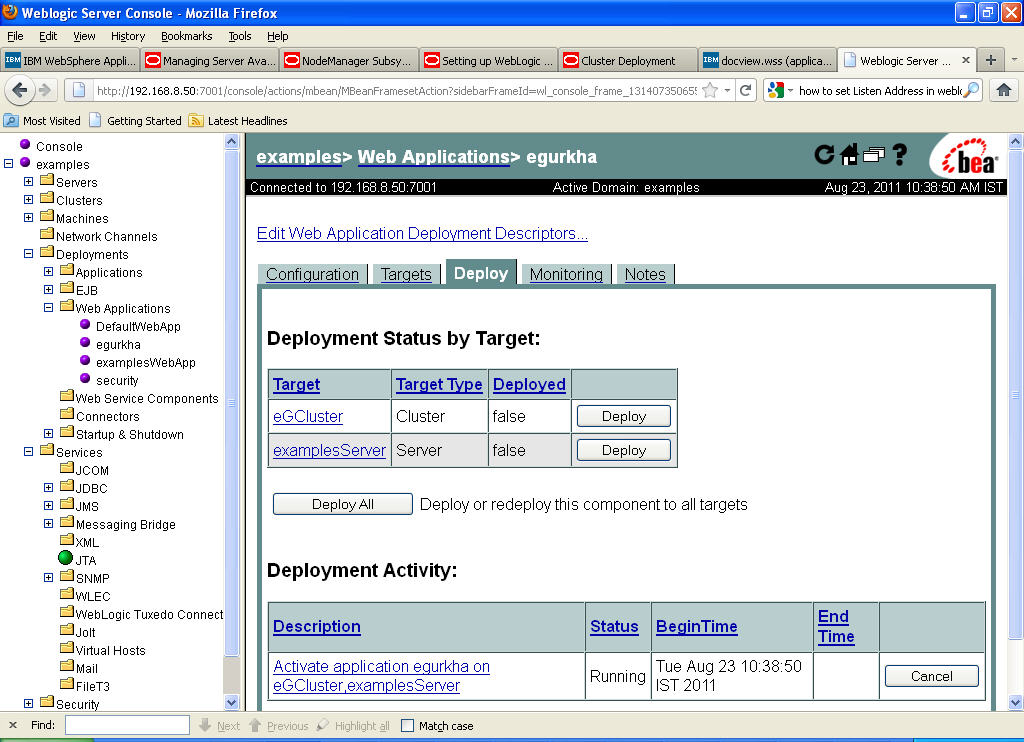
Task: Click the help question mark icon
Action: 900,155
